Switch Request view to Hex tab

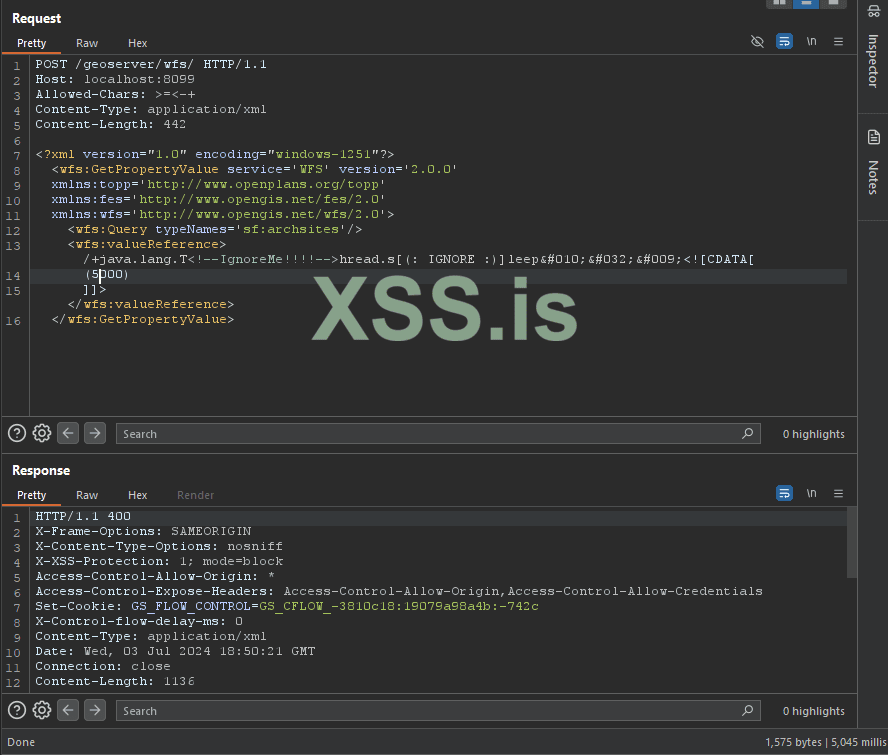click(137, 43)
